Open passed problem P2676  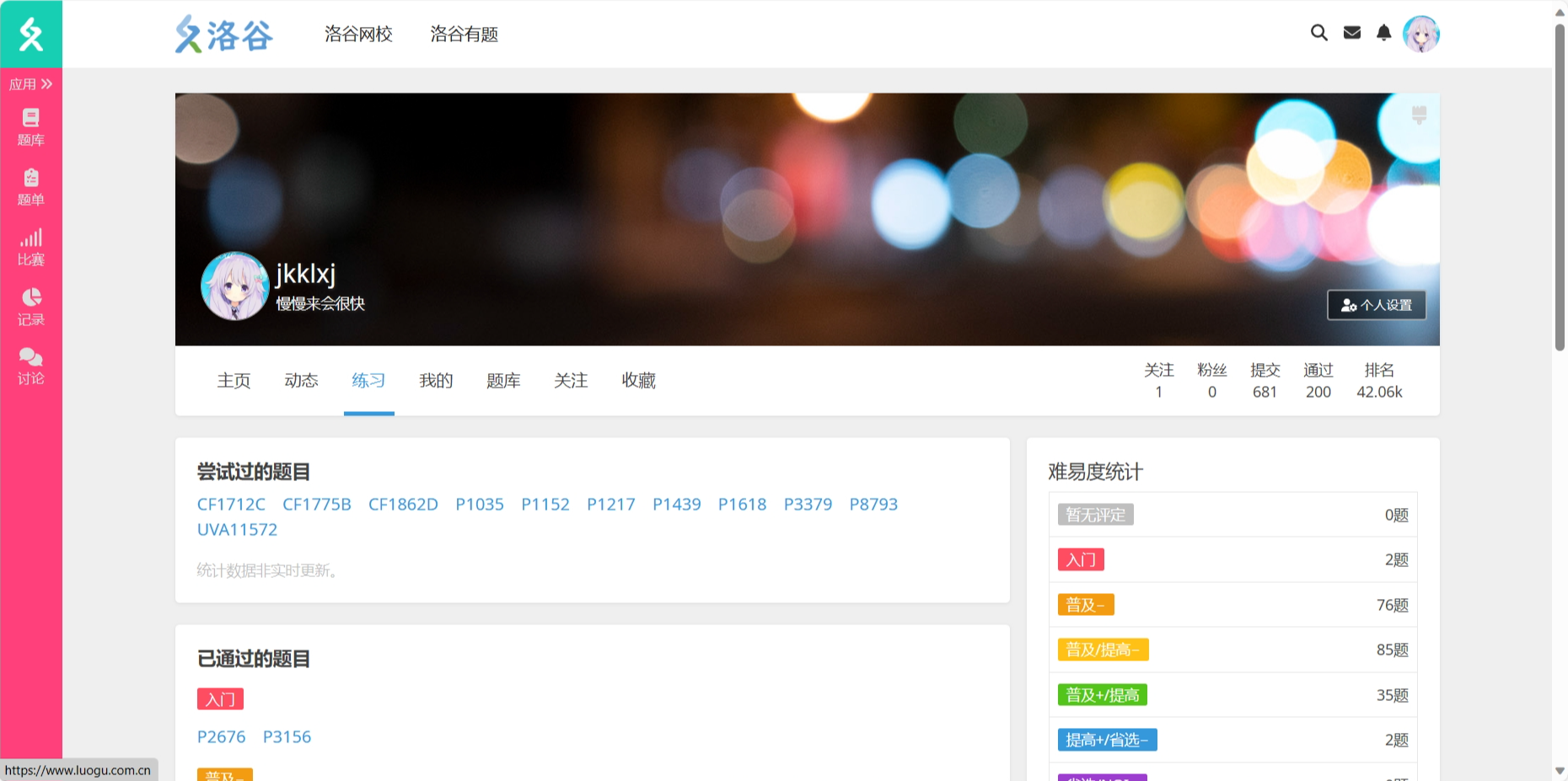pos(222,737)
